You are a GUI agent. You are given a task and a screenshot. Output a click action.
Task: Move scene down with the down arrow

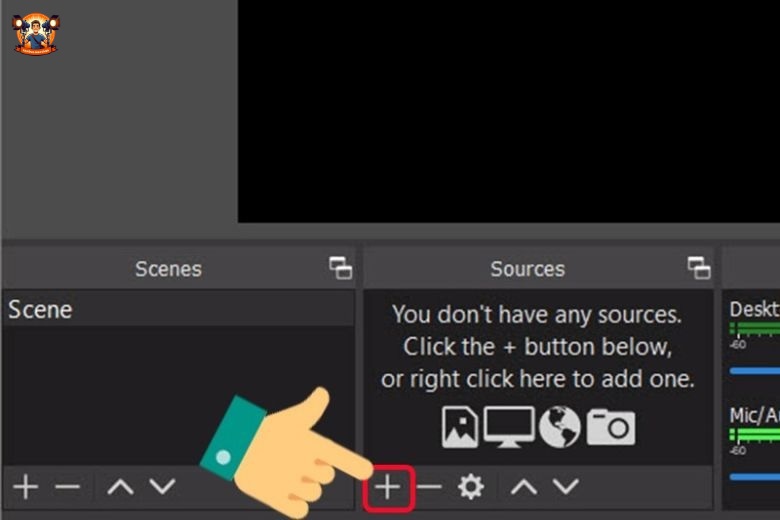[163, 486]
